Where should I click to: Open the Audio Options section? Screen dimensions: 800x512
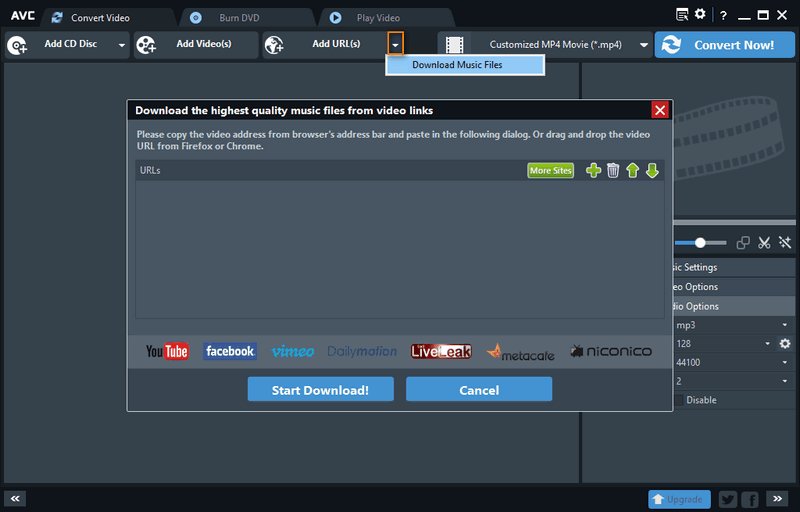734,306
